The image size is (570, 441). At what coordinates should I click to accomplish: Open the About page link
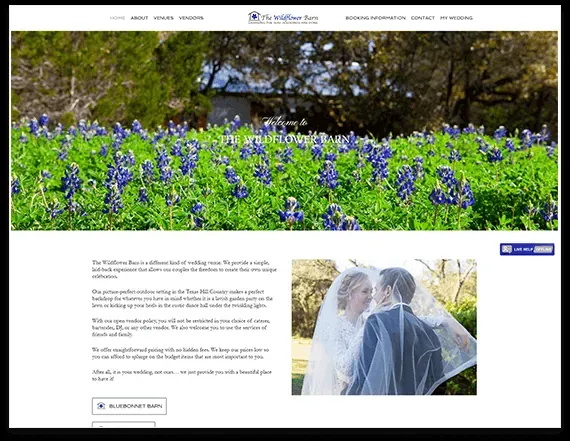pyautogui.click(x=139, y=18)
